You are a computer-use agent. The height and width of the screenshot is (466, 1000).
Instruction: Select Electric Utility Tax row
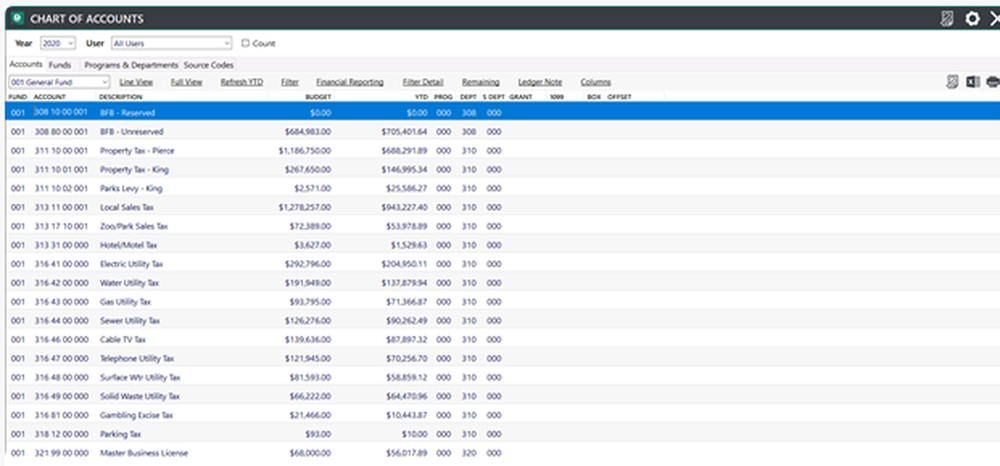coord(503,264)
